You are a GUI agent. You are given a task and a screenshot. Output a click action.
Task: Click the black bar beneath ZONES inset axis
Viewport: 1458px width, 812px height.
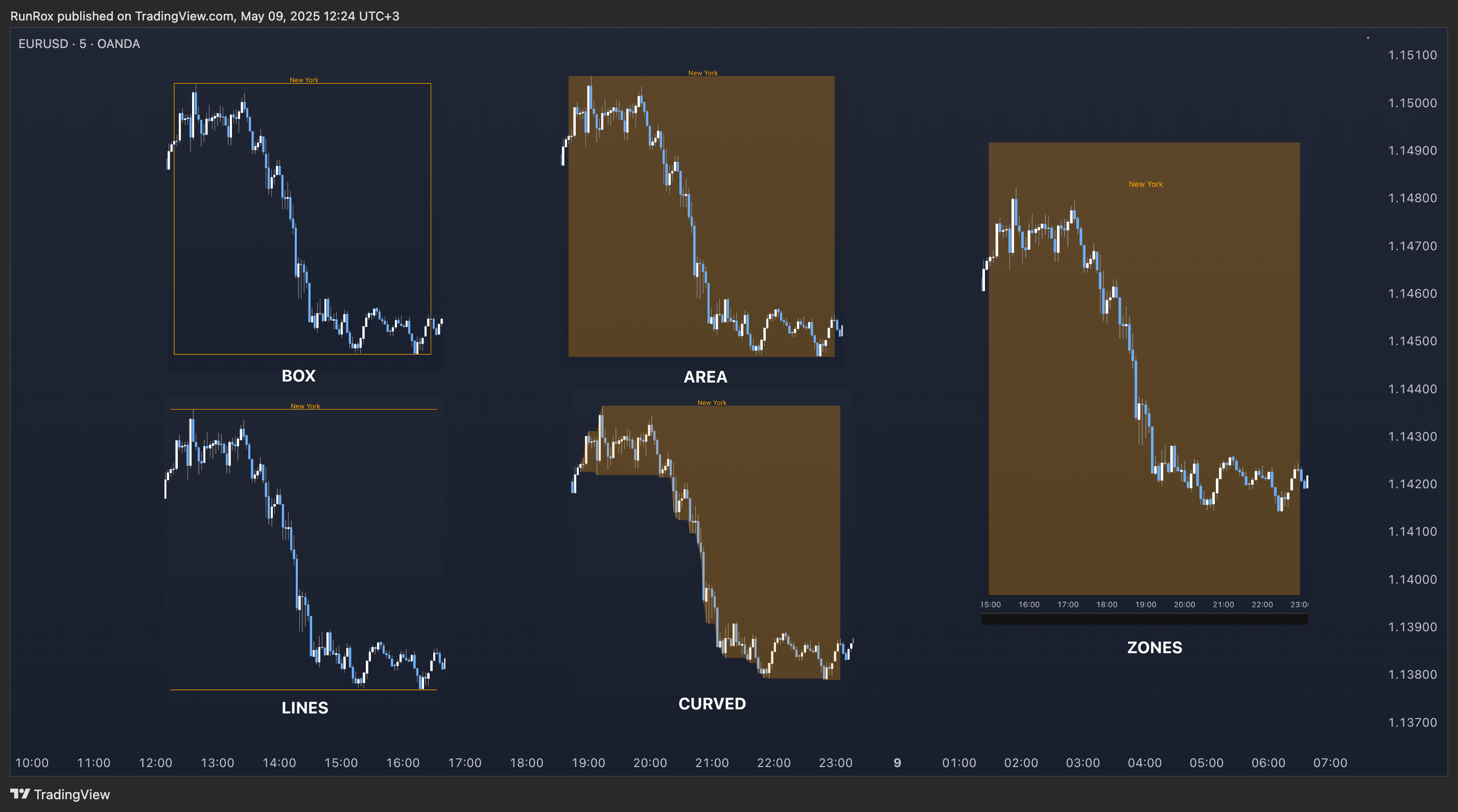pos(1144,619)
